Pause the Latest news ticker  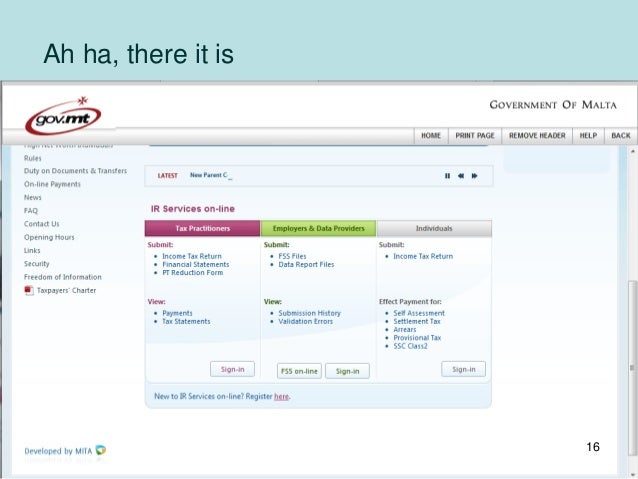click(x=447, y=176)
